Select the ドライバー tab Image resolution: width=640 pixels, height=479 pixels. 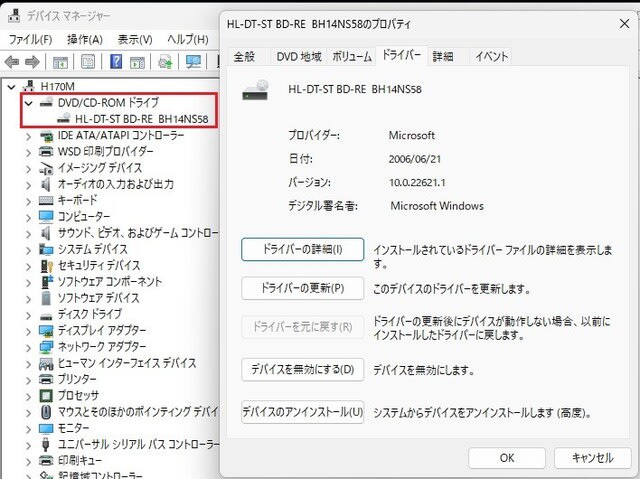[401, 55]
